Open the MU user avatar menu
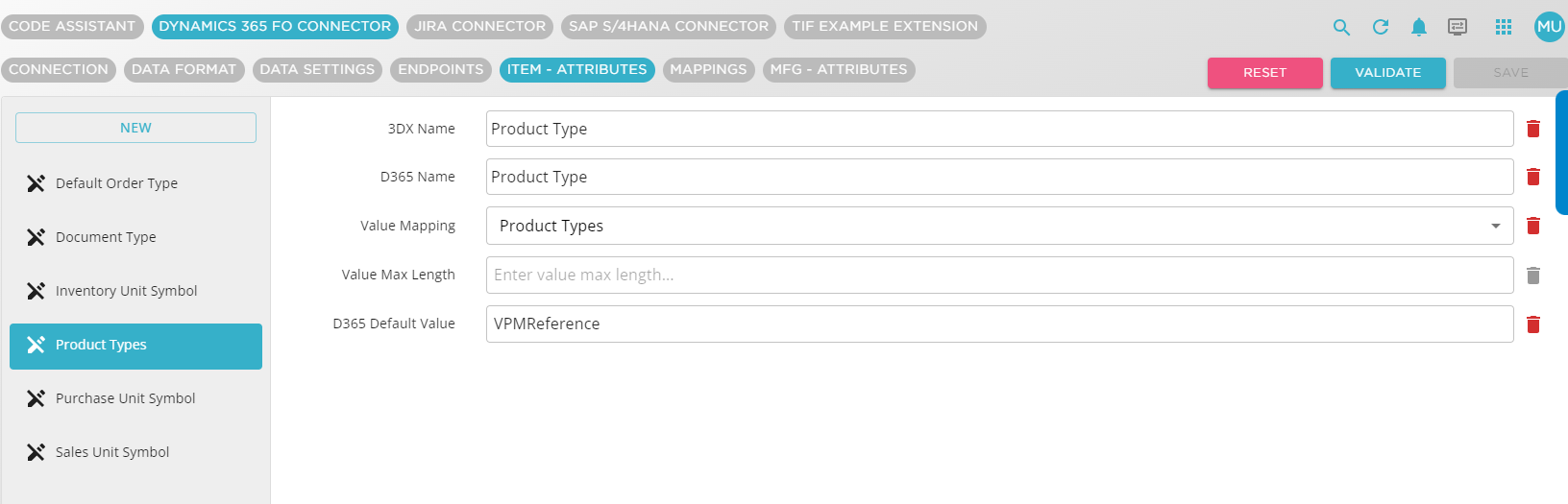 tap(1549, 27)
